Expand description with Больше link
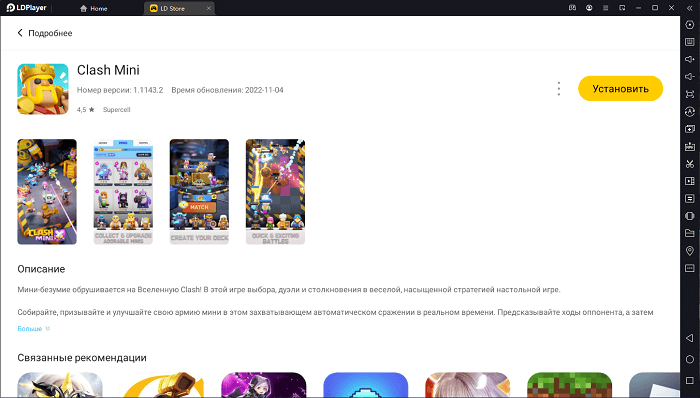700x398 pixels. [33, 329]
